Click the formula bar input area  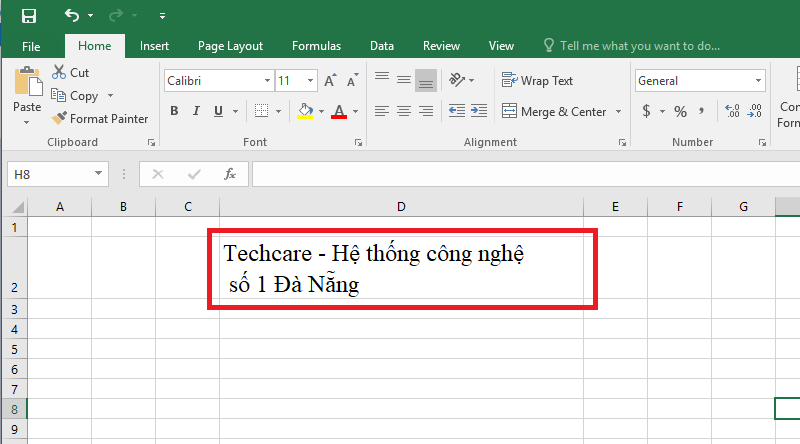pyautogui.click(x=526, y=175)
